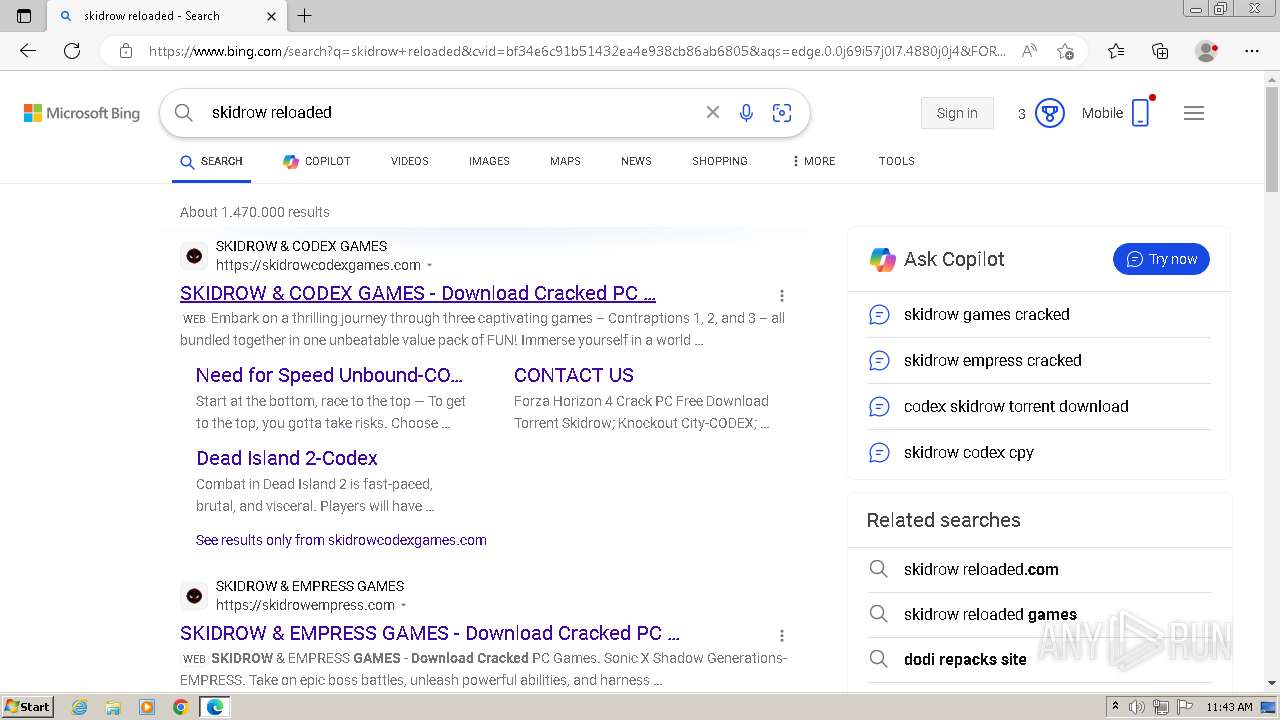The height and width of the screenshot is (720, 1280).
Task: Close the skidrow reloaded tab
Action: pyautogui.click(x=272, y=16)
